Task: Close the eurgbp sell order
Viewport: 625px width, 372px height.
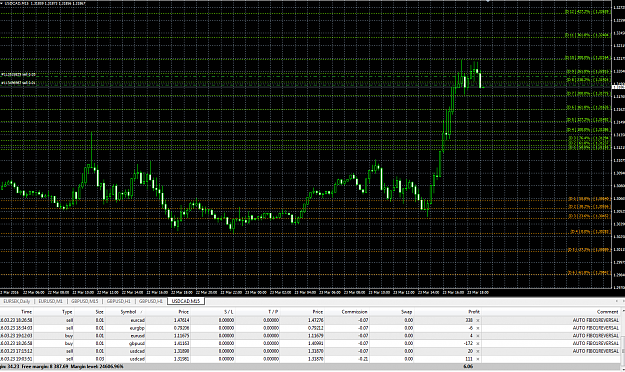Action: pos(478,328)
